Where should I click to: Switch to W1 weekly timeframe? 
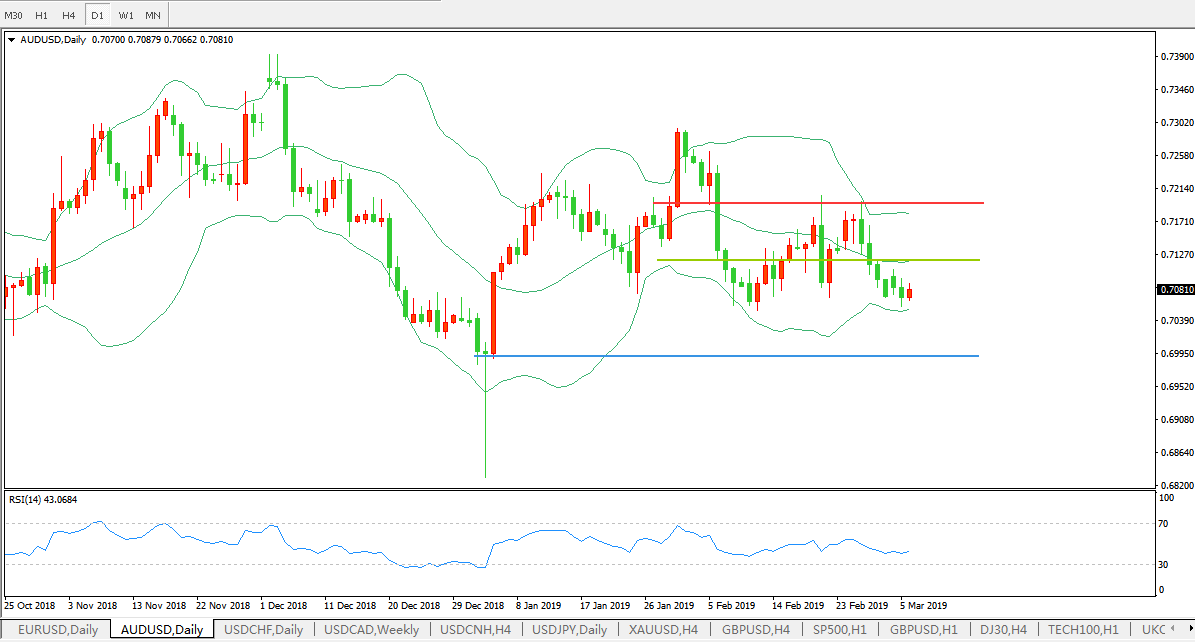click(125, 15)
